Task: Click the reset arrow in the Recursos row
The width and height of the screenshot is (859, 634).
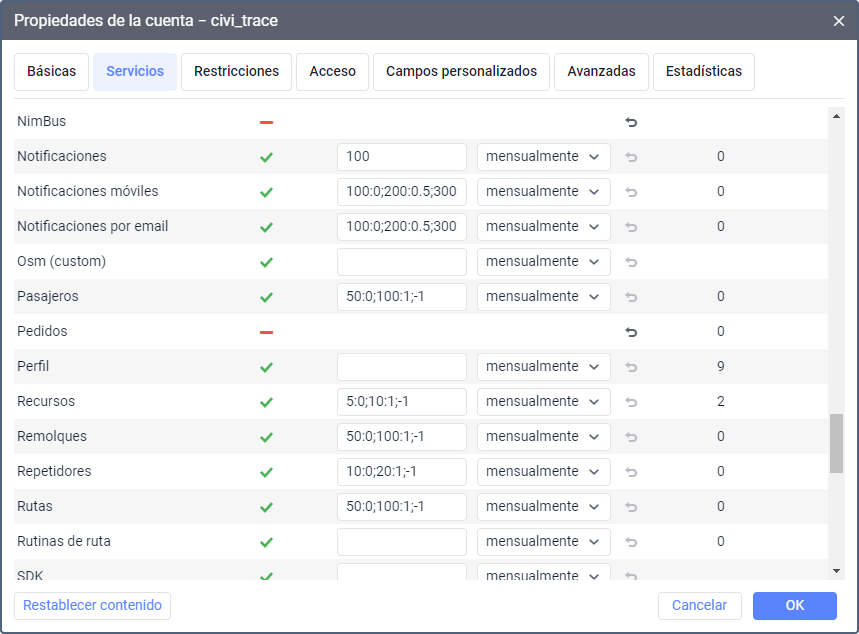Action: [x=631, y=402]
